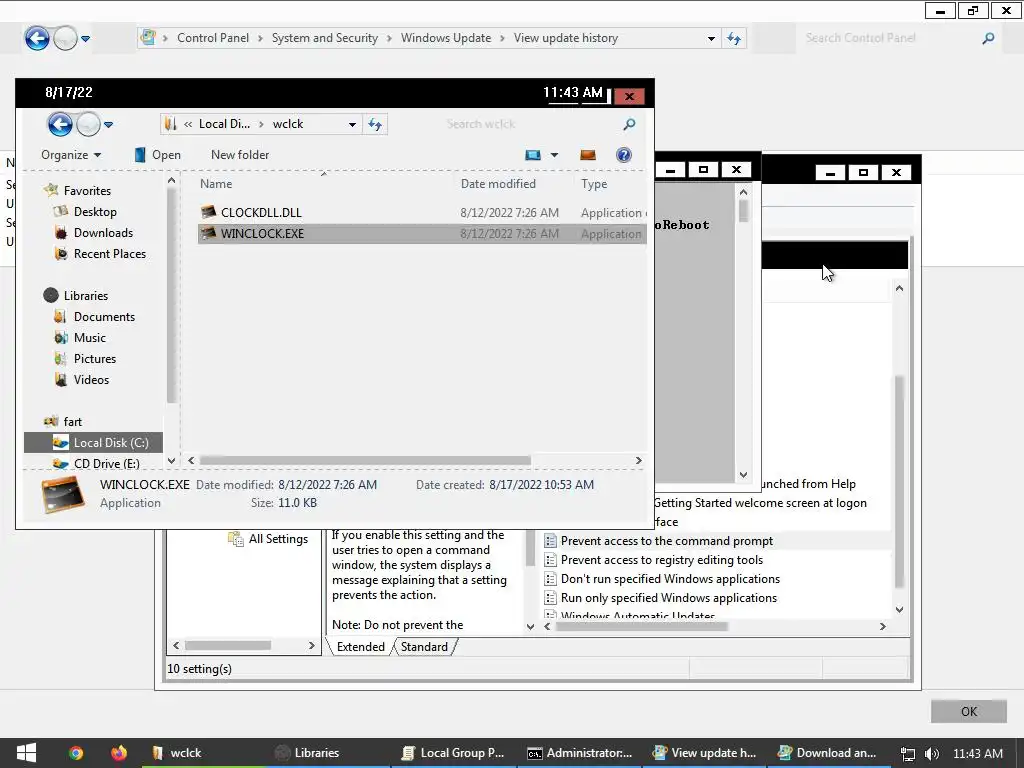Sort by Date modified column
1024x768 pixels.
(498, 184)
